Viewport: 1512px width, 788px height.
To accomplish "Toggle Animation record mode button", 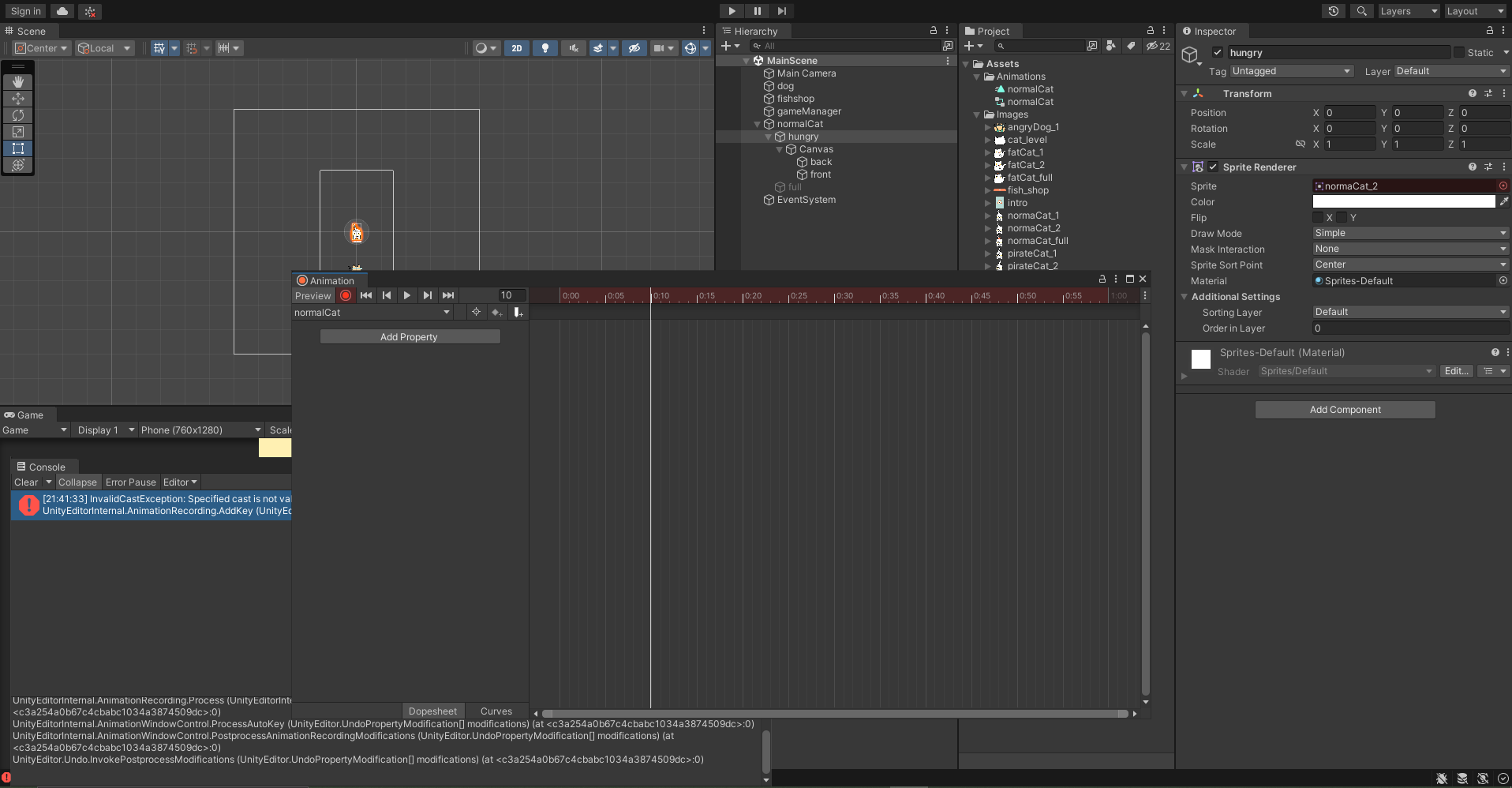I will [x=346, y=295].
